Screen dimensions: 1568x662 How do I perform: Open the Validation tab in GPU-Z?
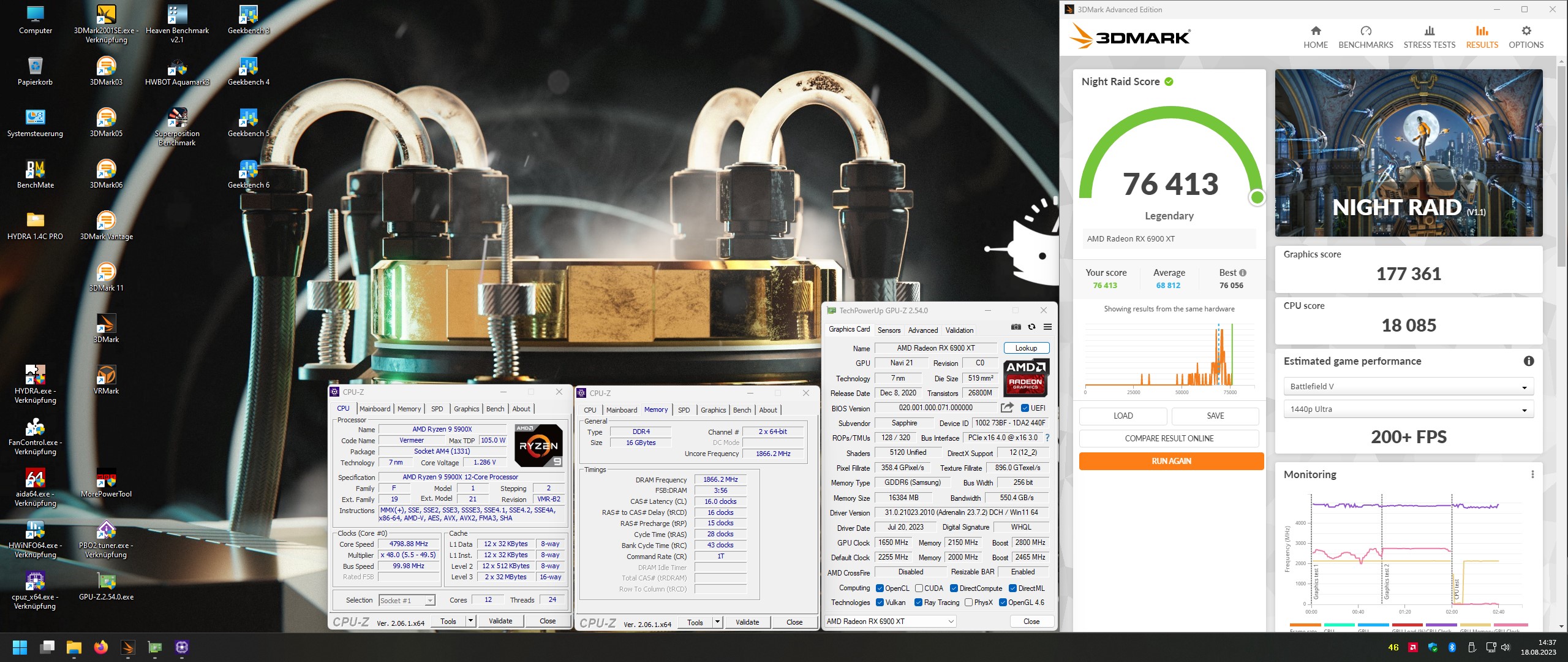(959, 330)
